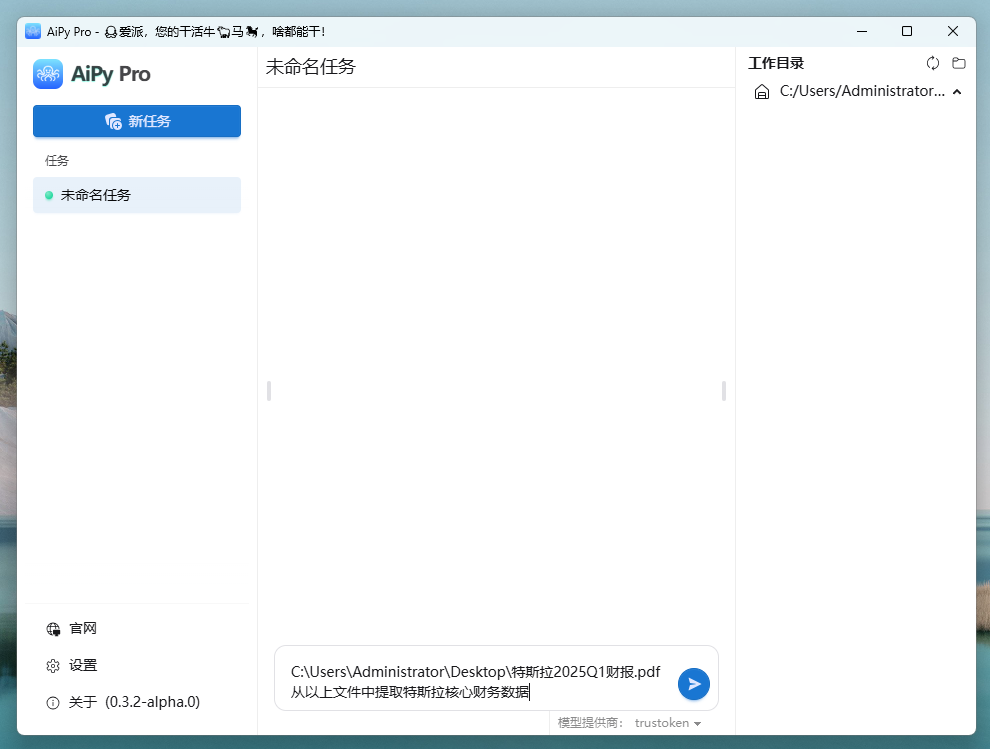This screenshot has height=749, width=990.
Task: Click the gear icon beside 设置
Action: [x=53, y=666]
